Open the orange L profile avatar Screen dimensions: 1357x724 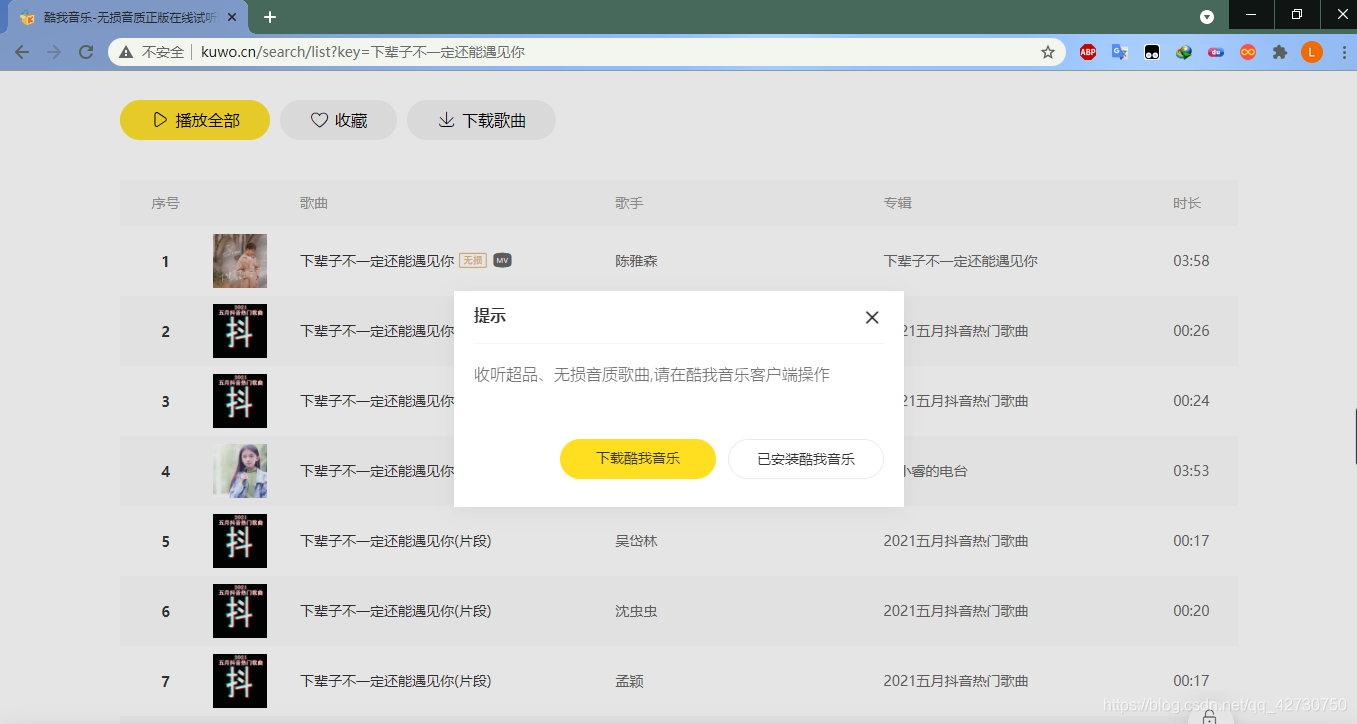tap(1312, 52)
